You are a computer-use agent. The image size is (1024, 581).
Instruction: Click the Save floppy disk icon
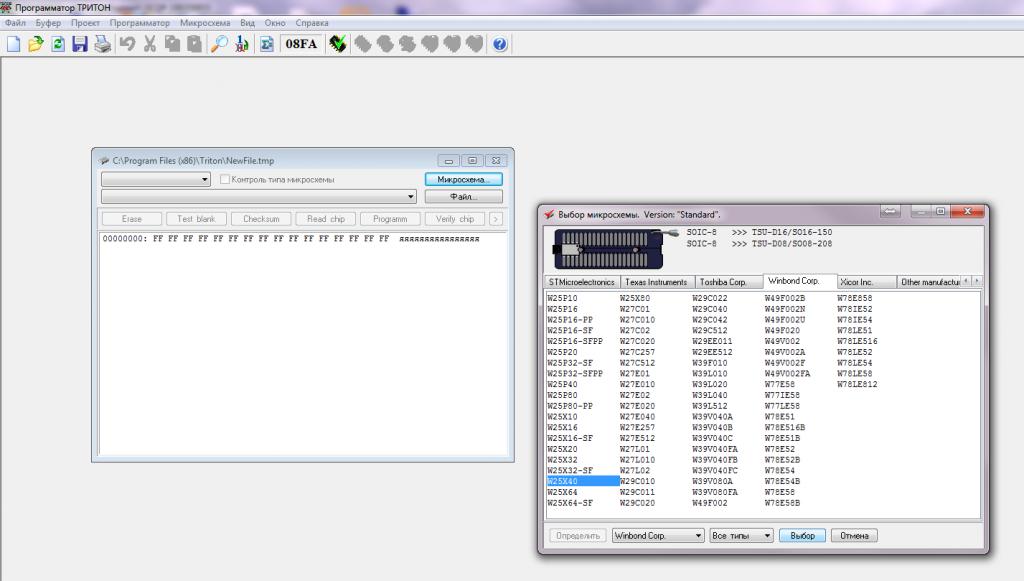(x=79, y=44)
